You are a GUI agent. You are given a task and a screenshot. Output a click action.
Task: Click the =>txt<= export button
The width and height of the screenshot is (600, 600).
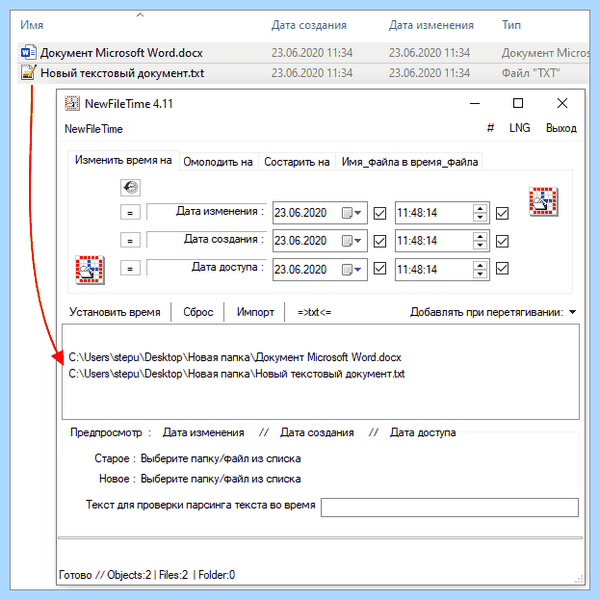tap(314, 312)
